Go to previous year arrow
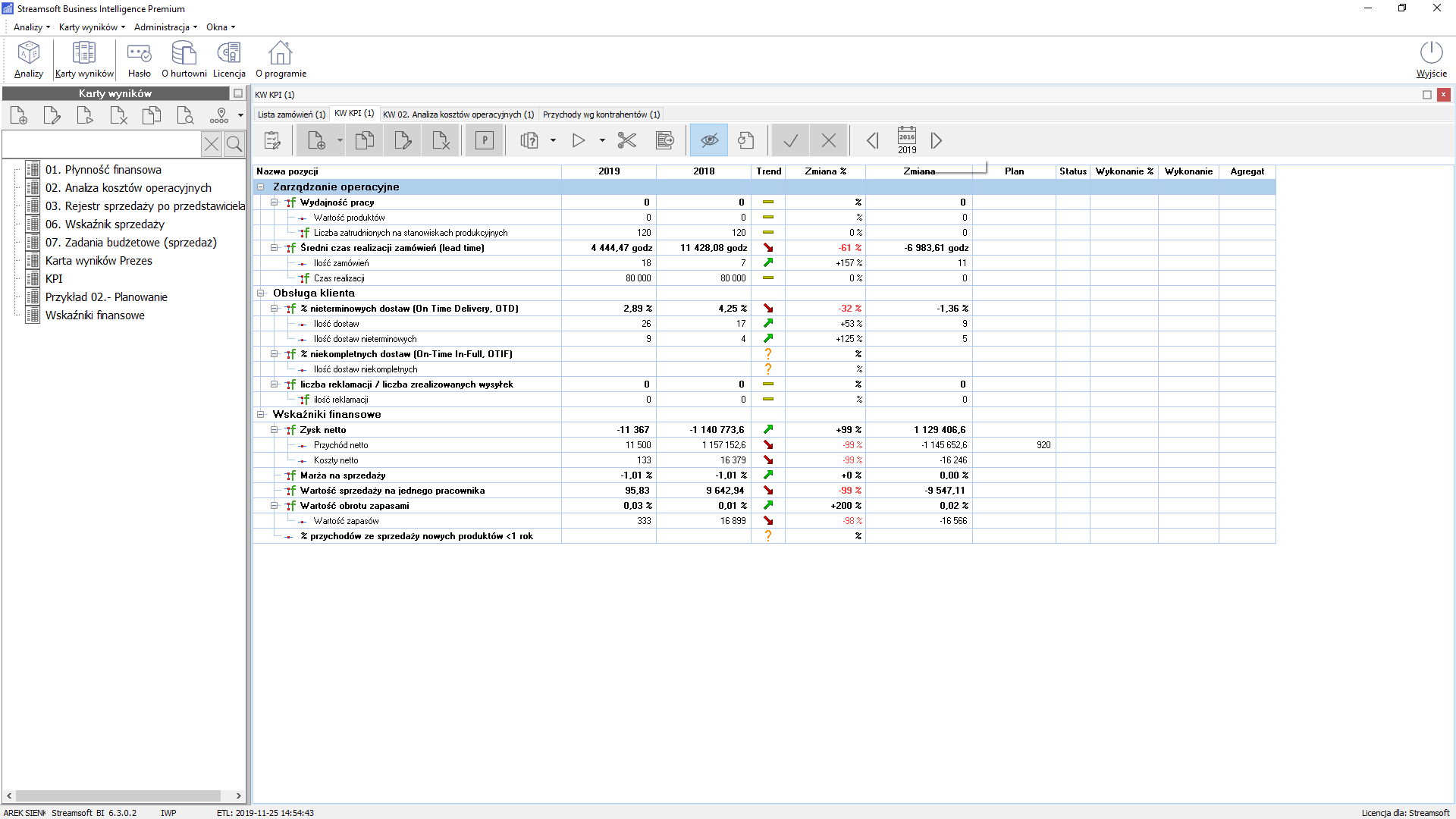 coord(873,140)
